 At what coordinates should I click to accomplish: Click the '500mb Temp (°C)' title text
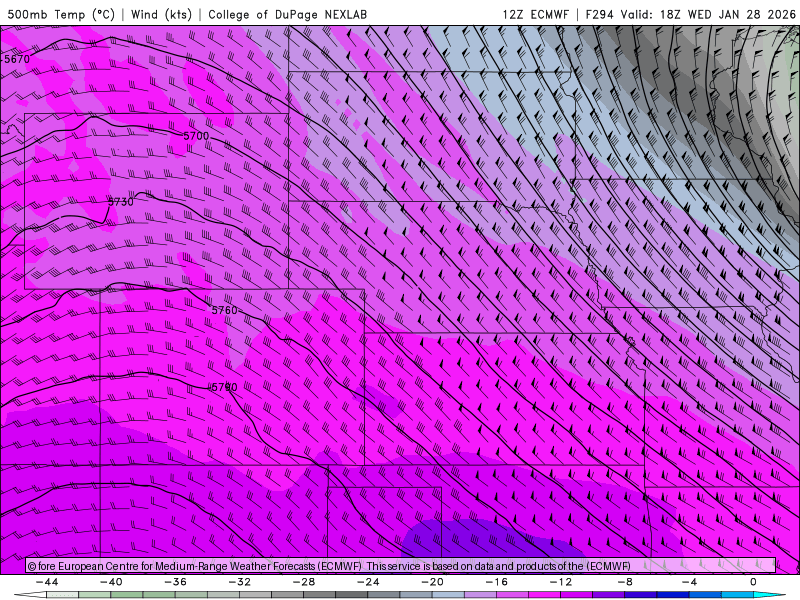click(61, 14)
